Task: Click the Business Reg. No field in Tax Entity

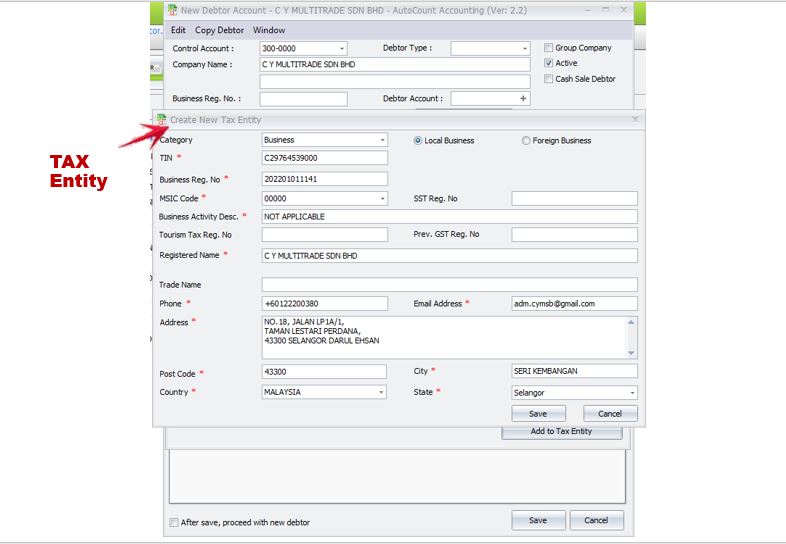Action: [x=325, y=179]
